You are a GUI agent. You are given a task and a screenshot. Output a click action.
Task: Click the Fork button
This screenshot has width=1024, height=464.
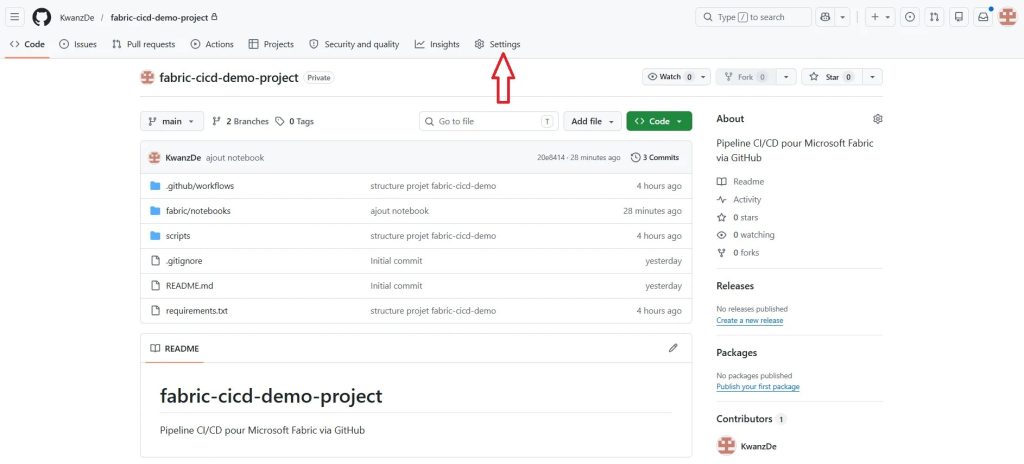pyautogui.click(x=746, y=77)
